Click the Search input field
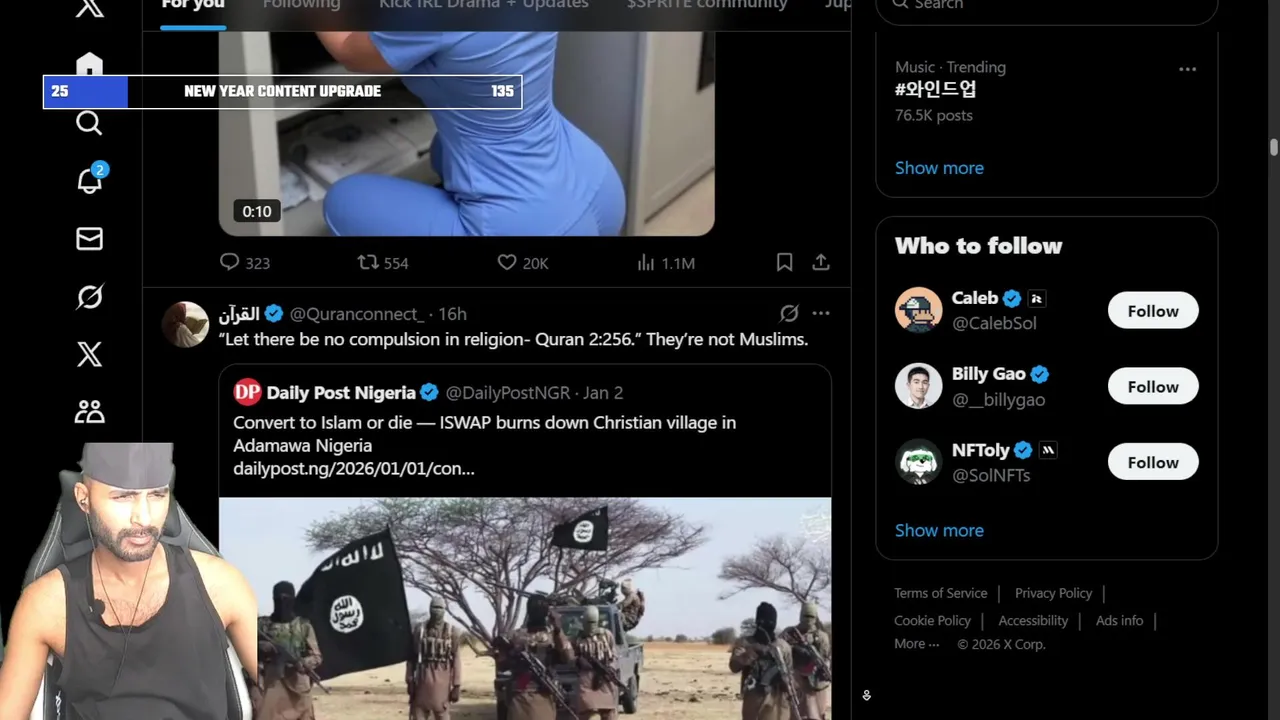Screen dimensions: 1280x720 click(1047, 8)
